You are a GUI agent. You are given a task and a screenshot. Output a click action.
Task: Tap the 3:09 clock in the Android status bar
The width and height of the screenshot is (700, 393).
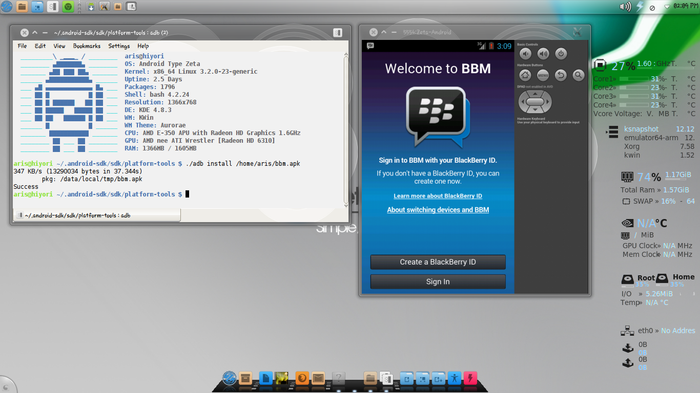[504, 46]
